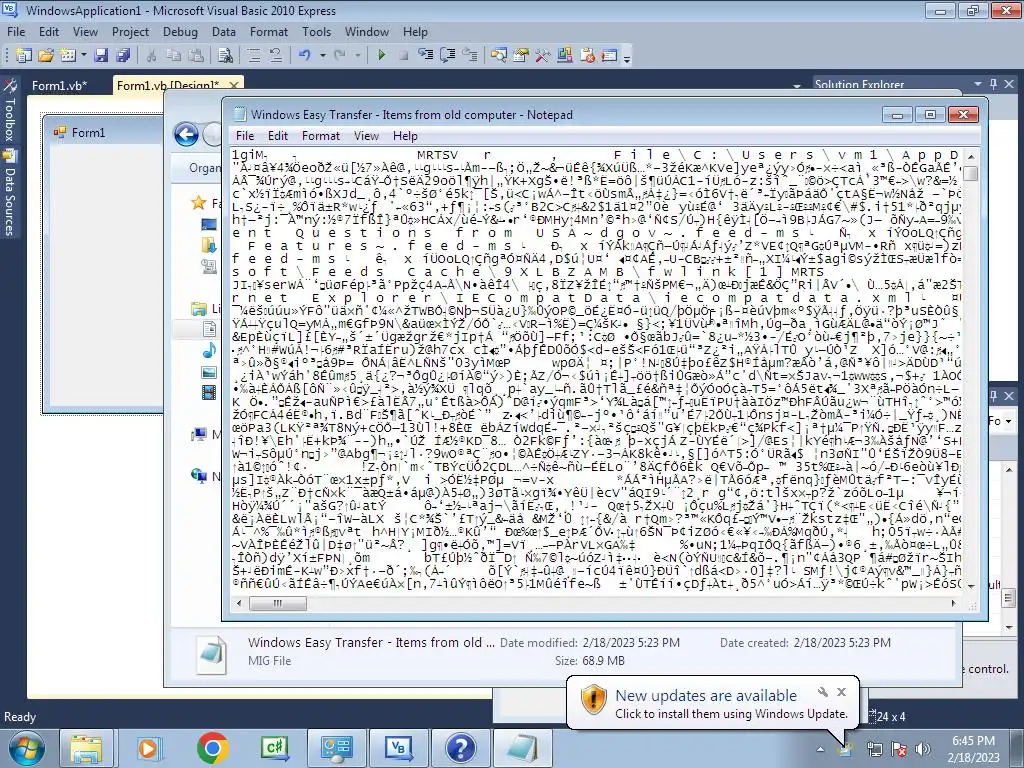Open the File menu in Visual Basic

coord(16,32)
